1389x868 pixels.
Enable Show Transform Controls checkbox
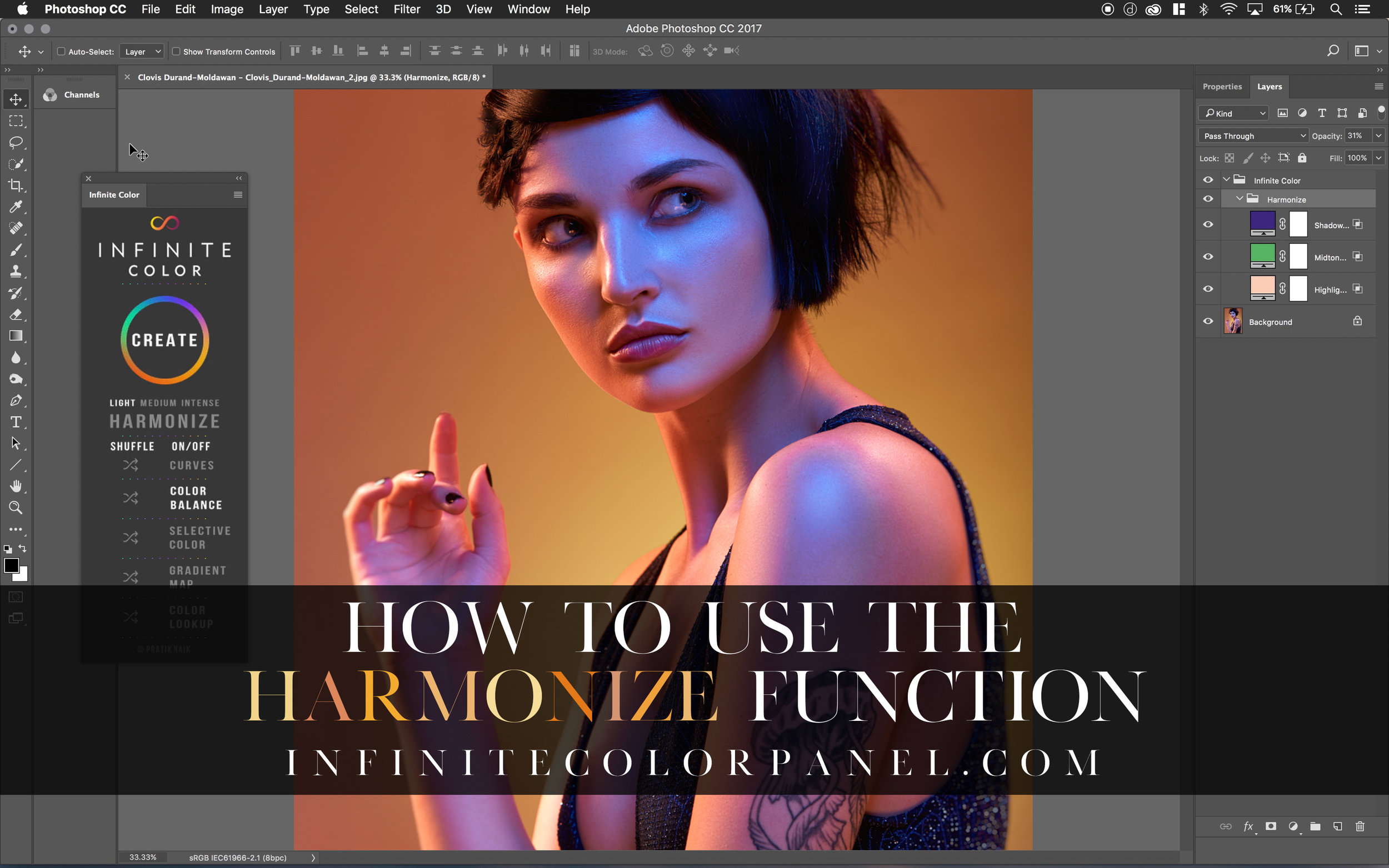coord(176,52)
